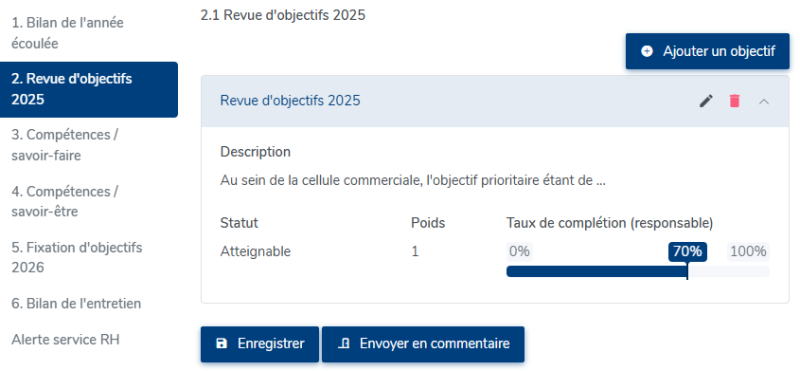Click the Revue d'objectifs 2025 card title
The image size is (800, 371).
click(x=290, y=101)
